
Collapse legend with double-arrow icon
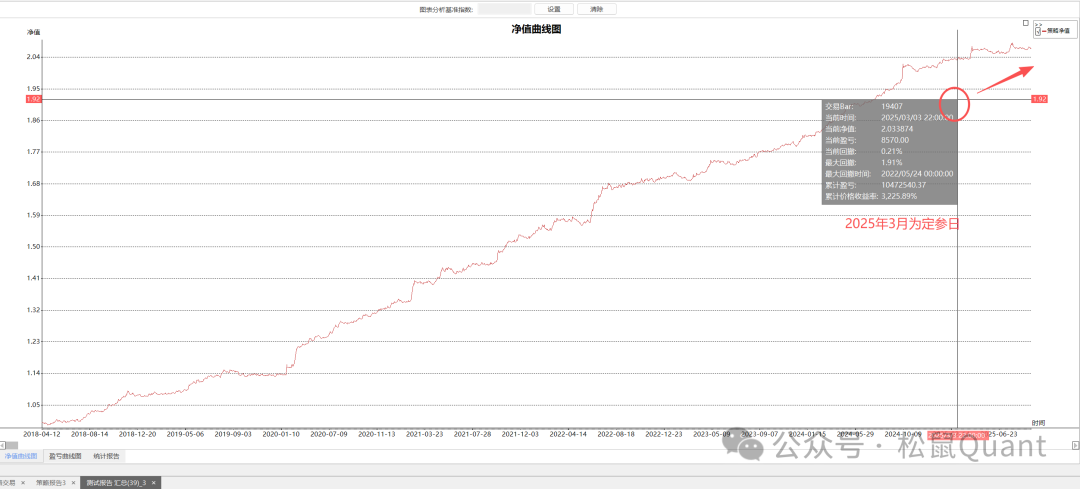pos(1038,24)
